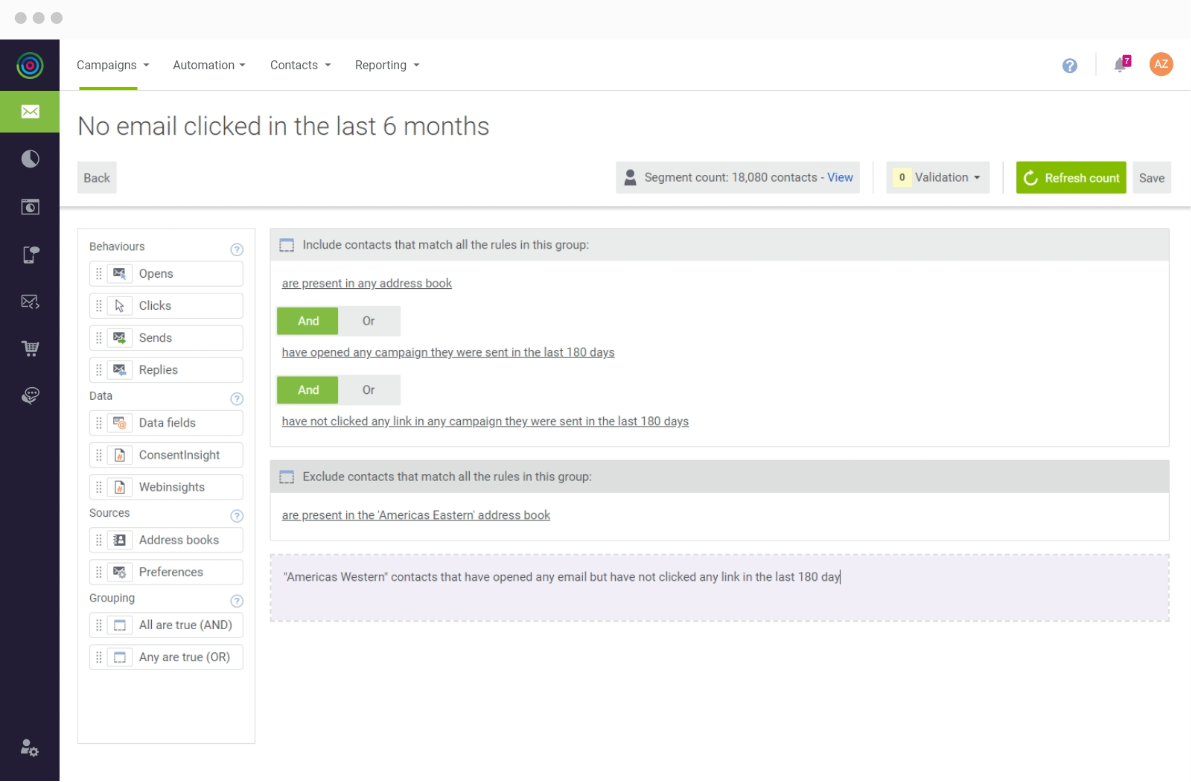Select the SMS mobile icon in the sidebar
This screenshot has width=1191, height=782.
coord(30,254)
